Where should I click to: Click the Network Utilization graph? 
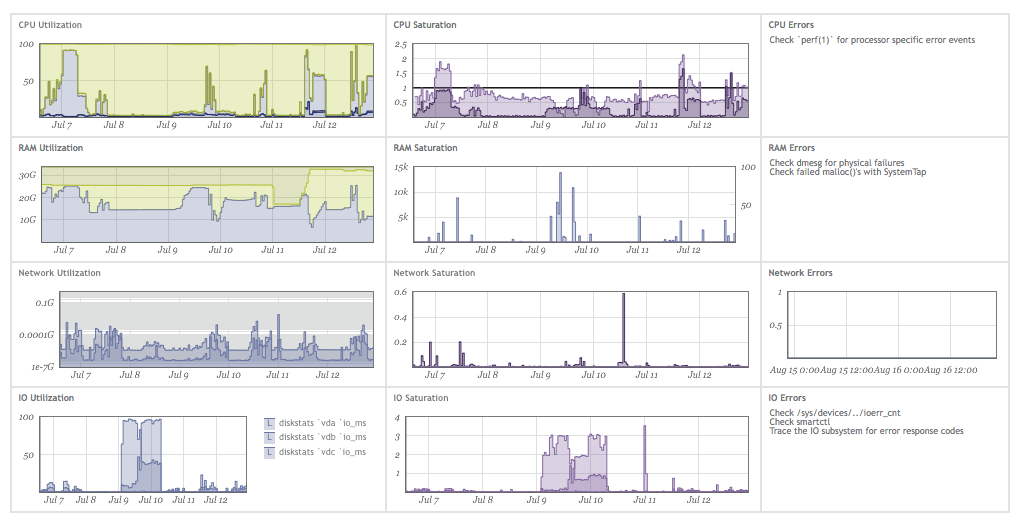pyautogui.click(x=216, y=328)
